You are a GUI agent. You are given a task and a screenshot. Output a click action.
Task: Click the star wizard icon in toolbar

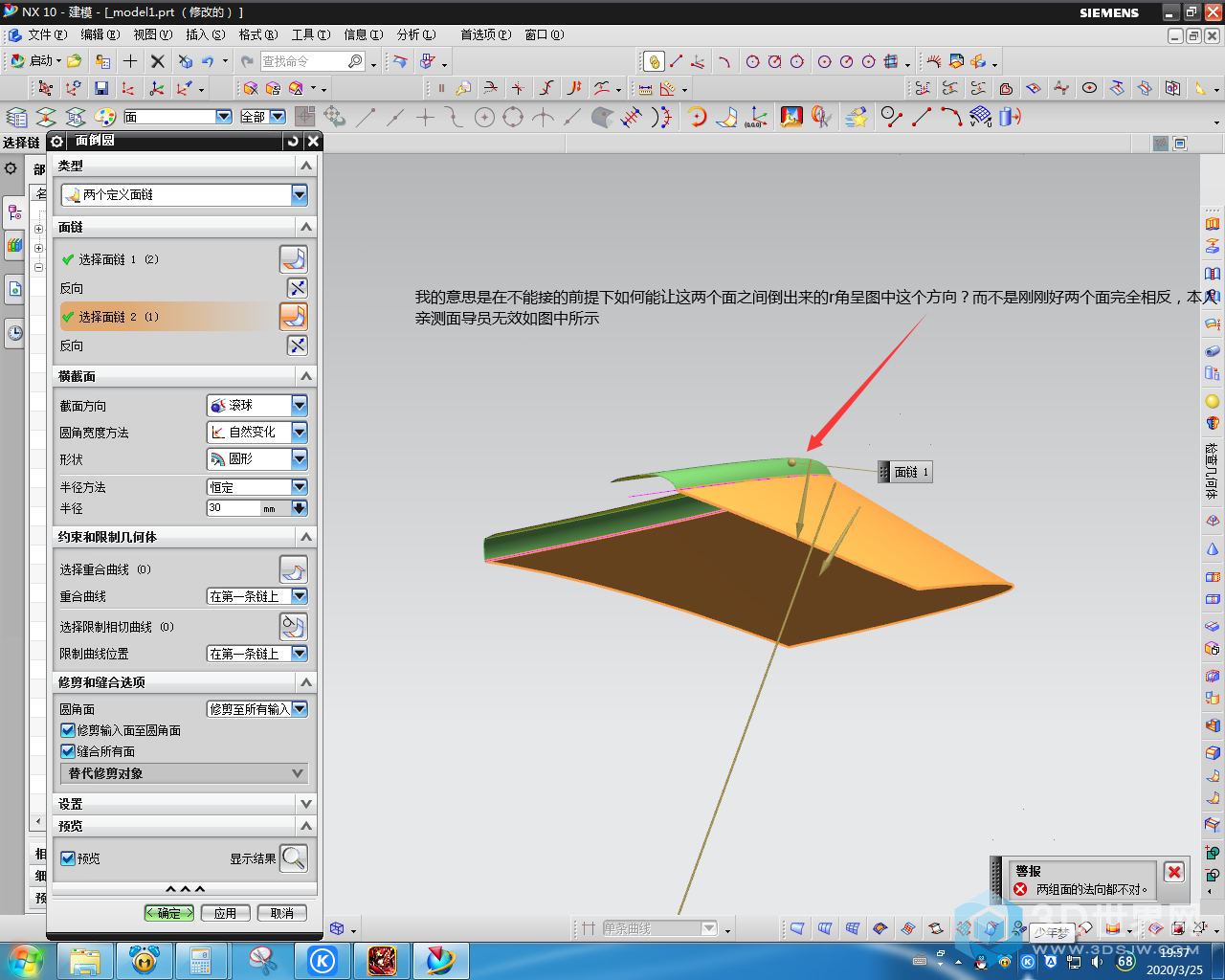click(x=857, y=117)
